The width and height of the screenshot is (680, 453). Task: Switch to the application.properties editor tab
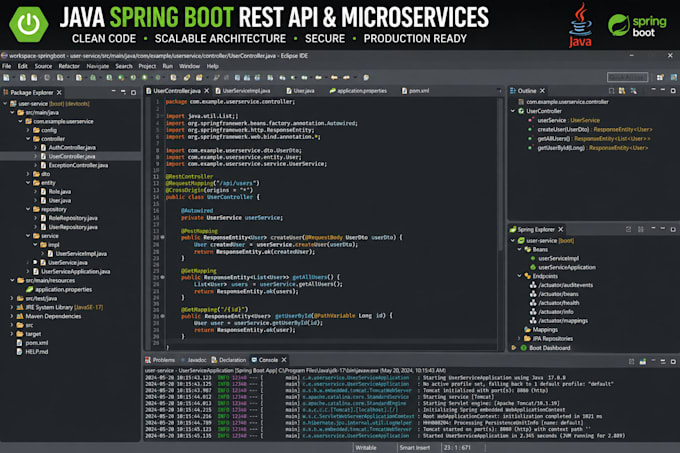point(358,91)
